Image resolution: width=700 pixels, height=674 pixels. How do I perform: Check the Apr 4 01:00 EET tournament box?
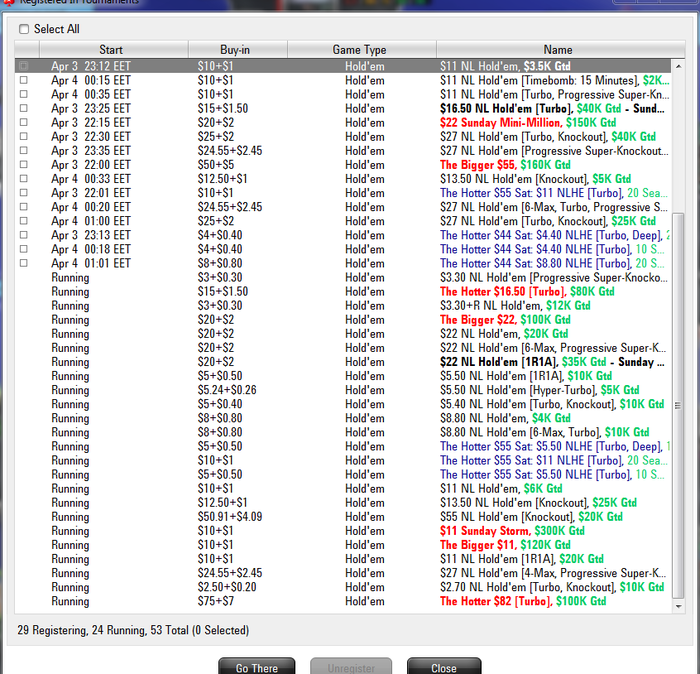[24, 221]
